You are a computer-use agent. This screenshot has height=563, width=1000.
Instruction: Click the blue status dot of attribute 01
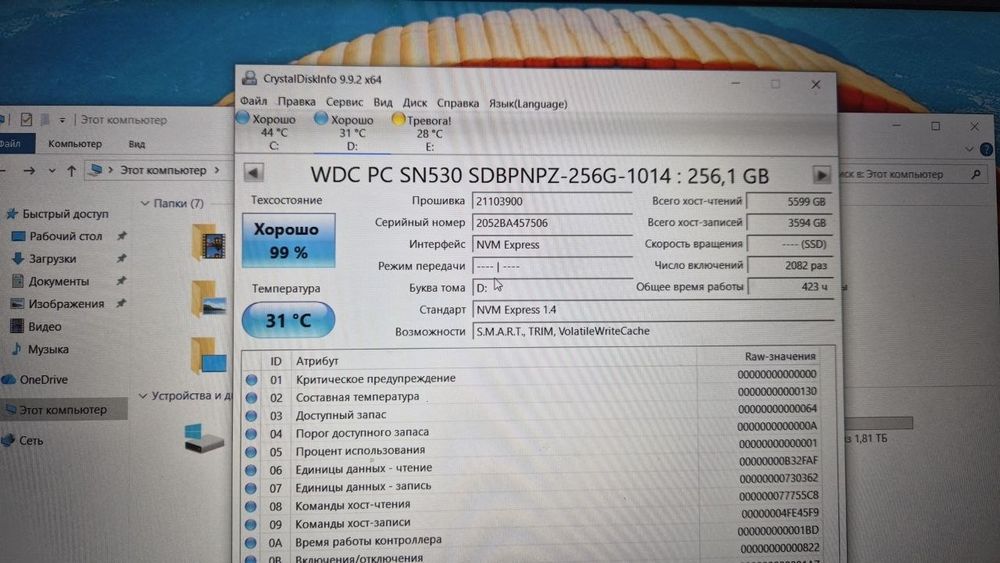click(x=251, y=379)
